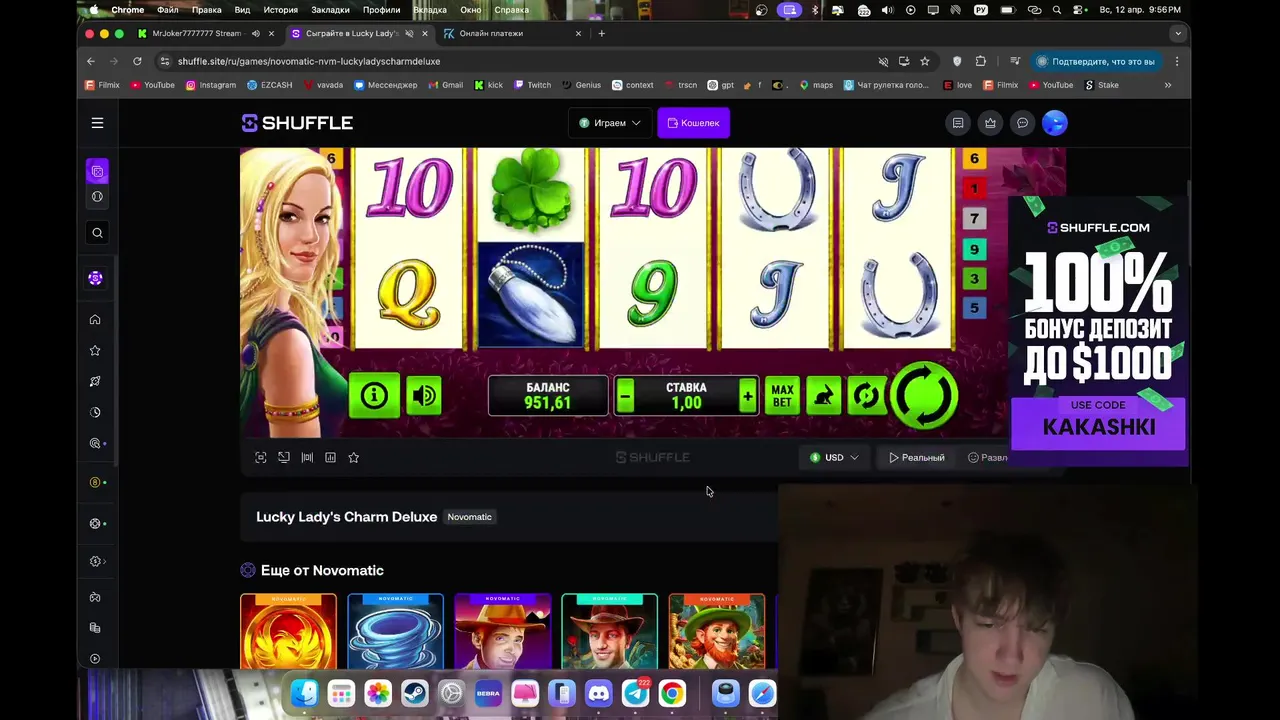
Task: Open the Twitch bookmark
Action: [532, 85]
